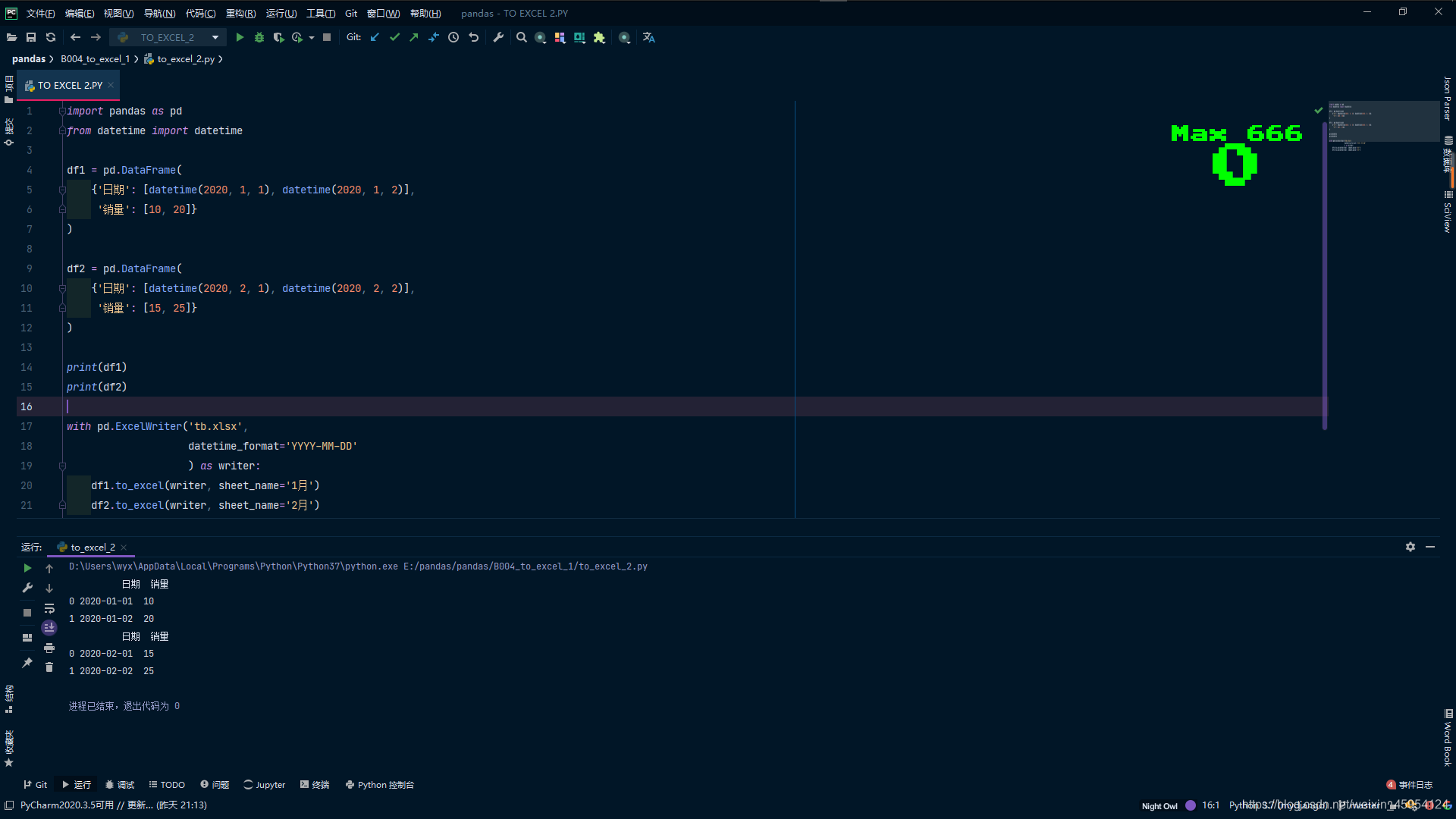Viewport: 1456px width, 819px height.
Task: Expand breadcrumb chevron after pandas
Action: coord(52,59)
